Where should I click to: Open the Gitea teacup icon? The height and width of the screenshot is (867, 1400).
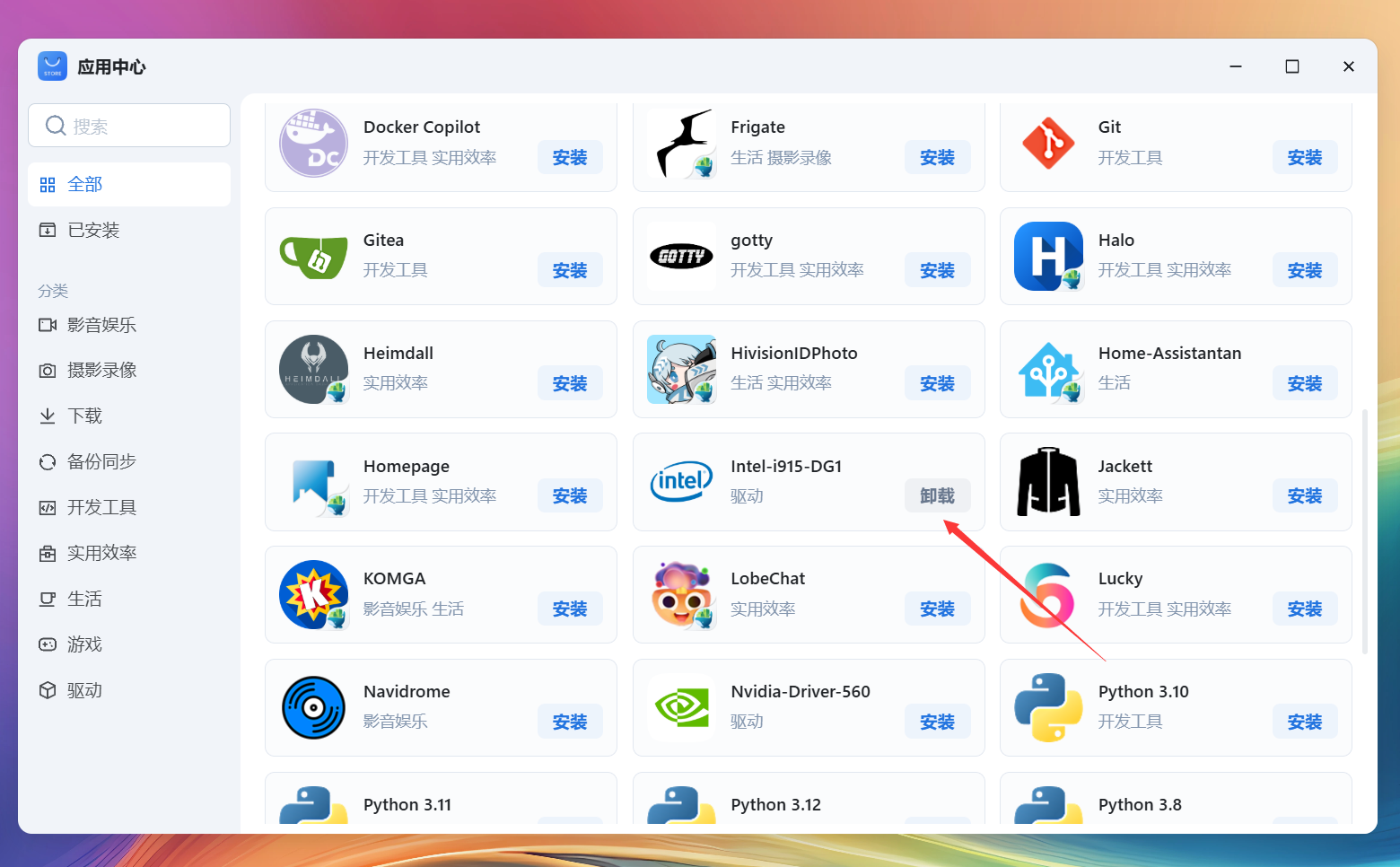coord(313,256)
